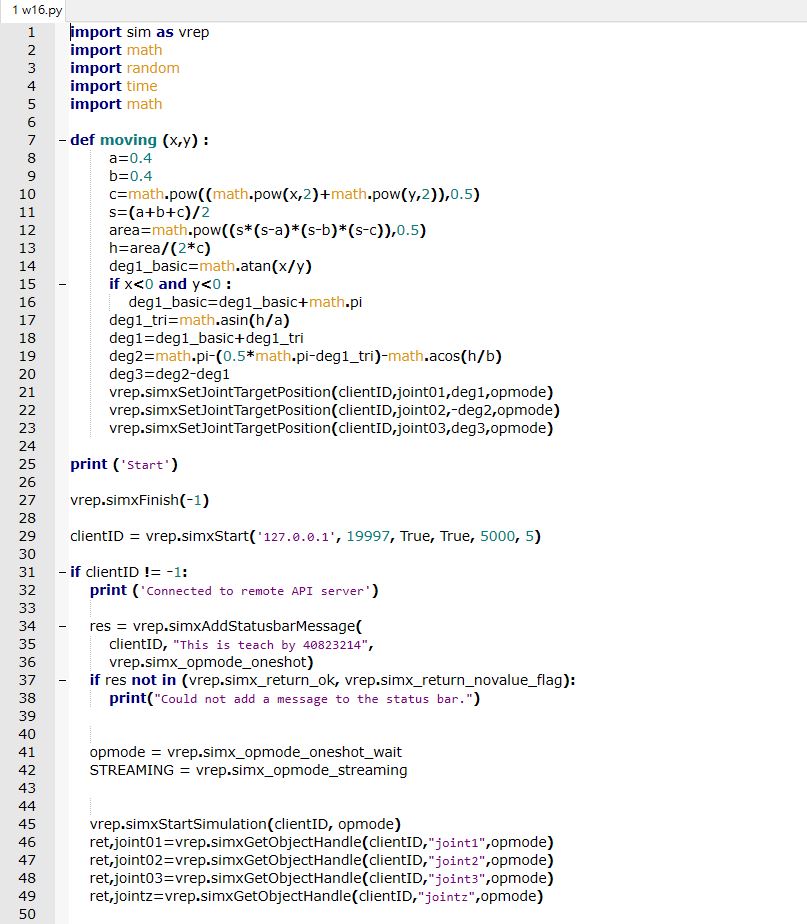Click the print ('Start') statement
This screenshot has width=807, height=924.
coord(124,464)
